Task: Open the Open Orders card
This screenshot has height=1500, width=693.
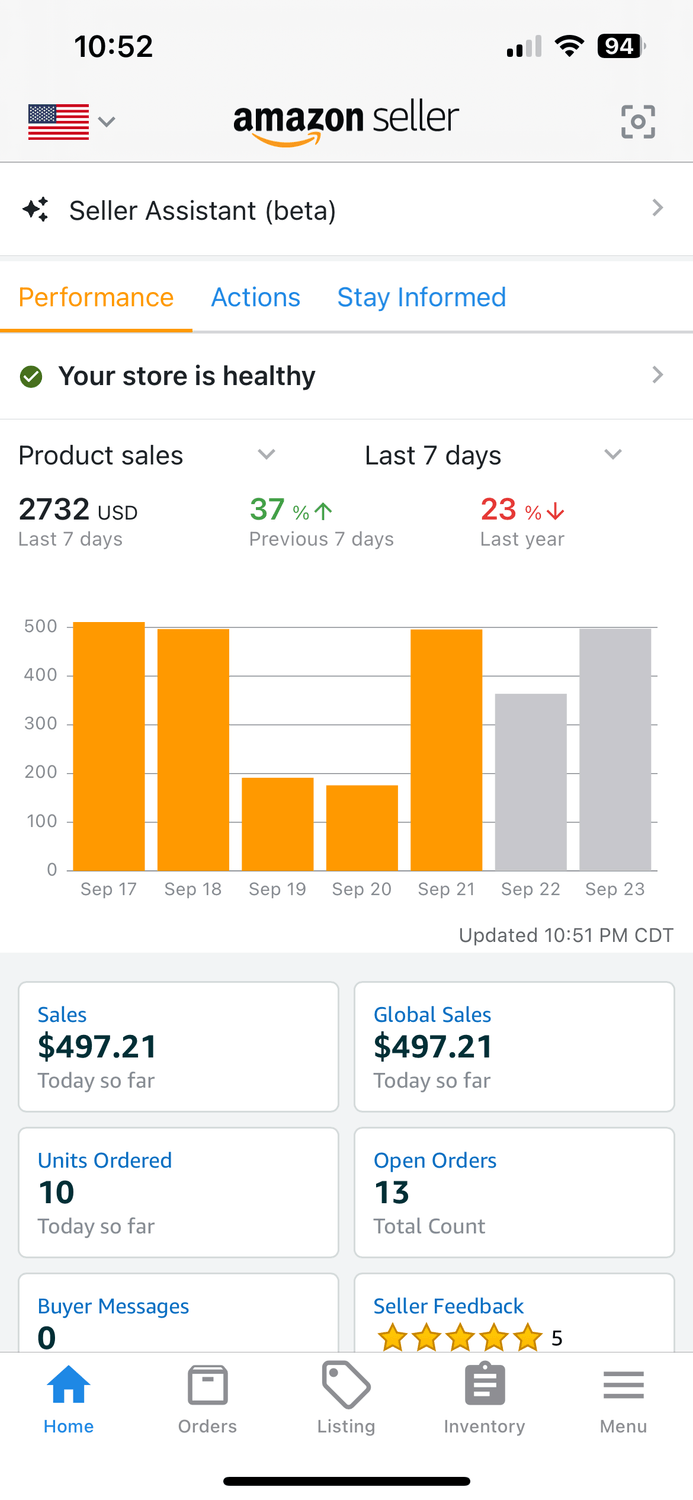Action: pyautogui.click(x=514, y=1192)
